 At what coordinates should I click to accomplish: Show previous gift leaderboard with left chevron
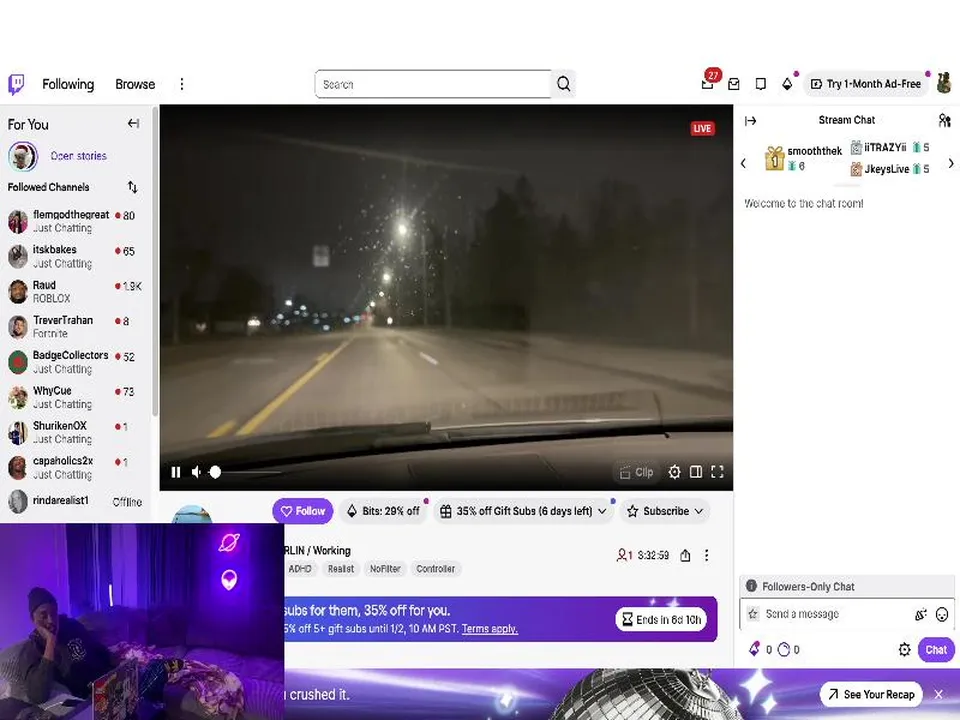click(743, 163)
